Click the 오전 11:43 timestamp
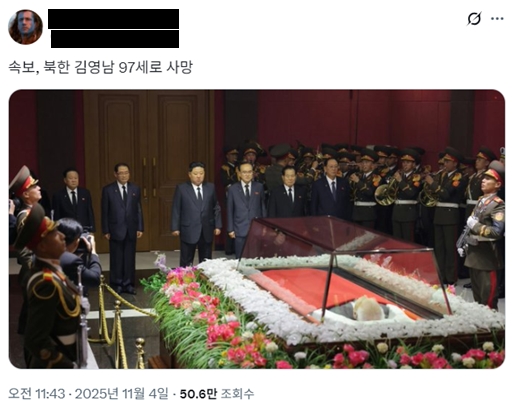Image resolution: width=524 pixels, height=413 pixels. [x=36, y=394]
